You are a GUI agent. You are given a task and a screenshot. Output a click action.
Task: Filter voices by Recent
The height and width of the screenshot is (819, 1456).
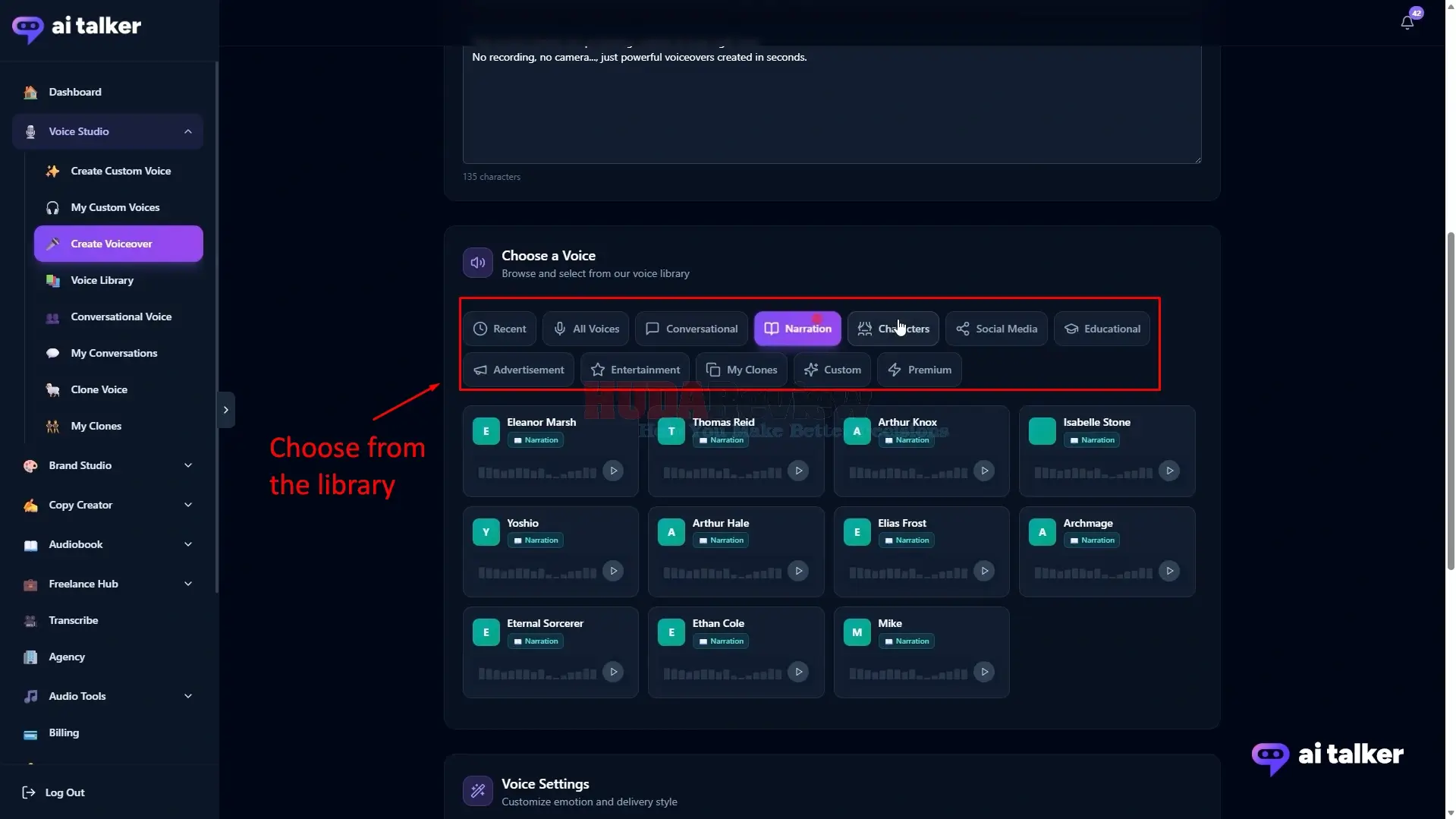point(500,329)
